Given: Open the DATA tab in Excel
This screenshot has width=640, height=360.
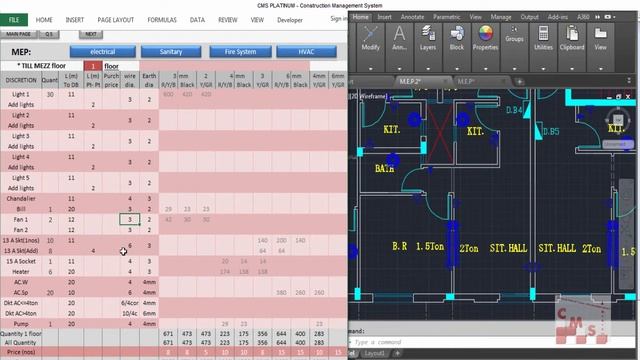Looking at the screenshot, I should (x=197, y=20).
